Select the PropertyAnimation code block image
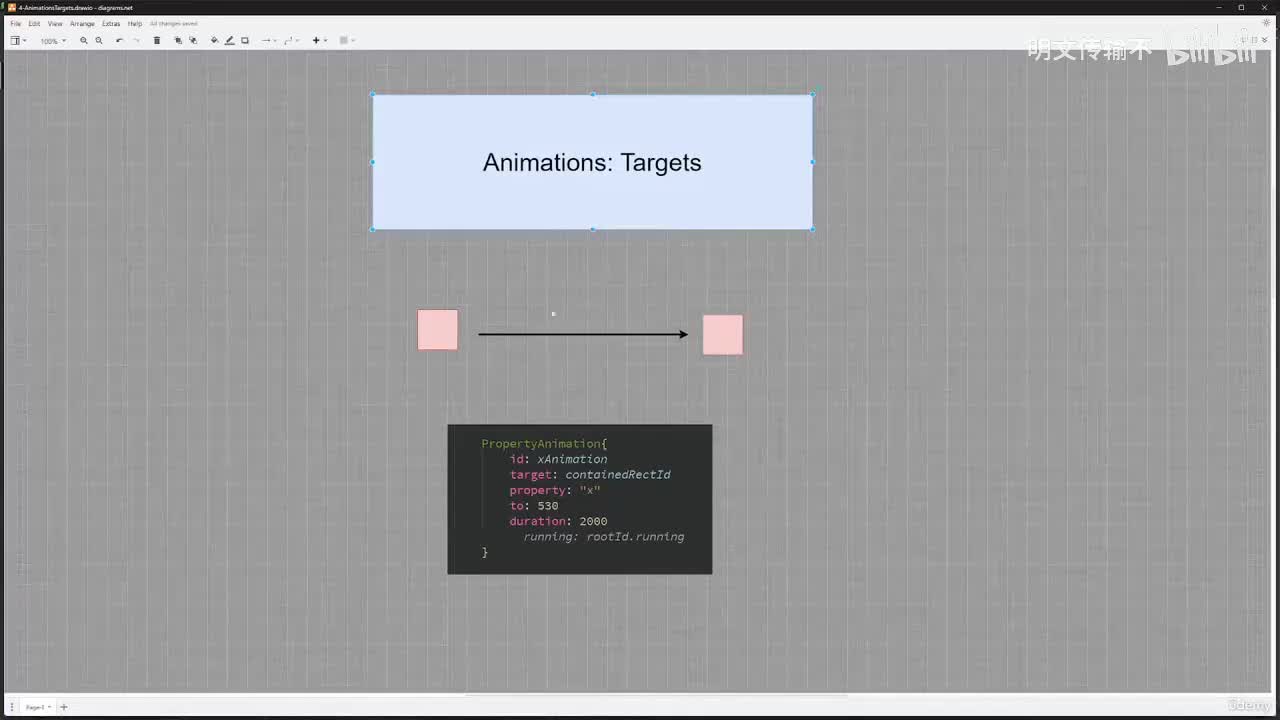This screenshot has width=1280, height=720. pyautogui.click(x=580, y=499)
